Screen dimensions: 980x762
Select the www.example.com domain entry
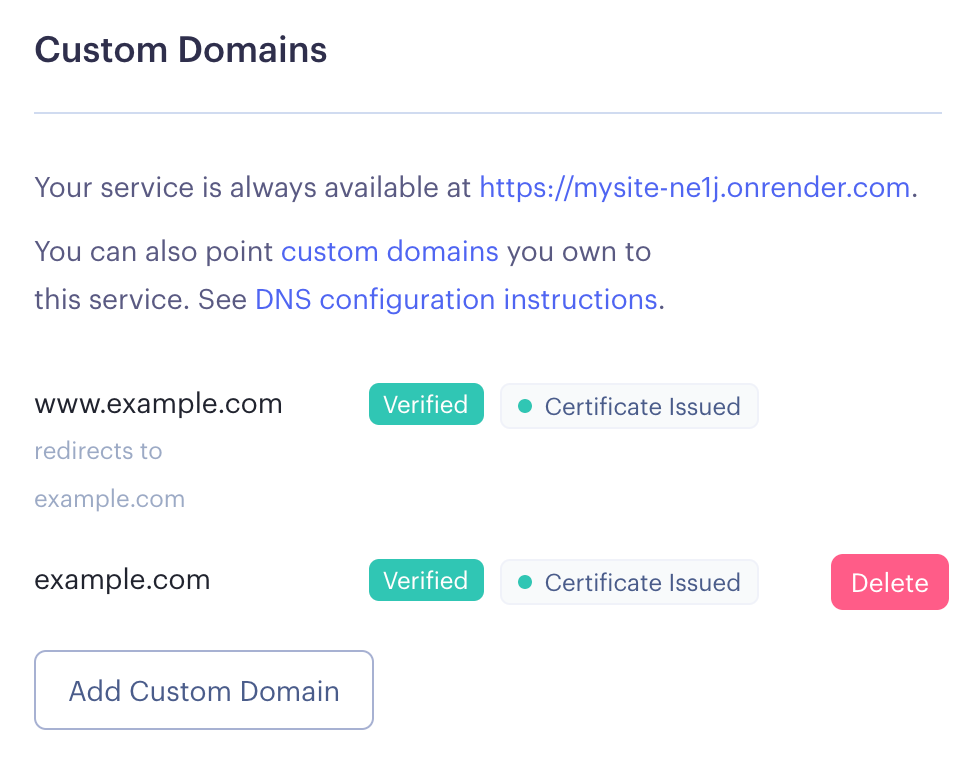pos(158,403)
